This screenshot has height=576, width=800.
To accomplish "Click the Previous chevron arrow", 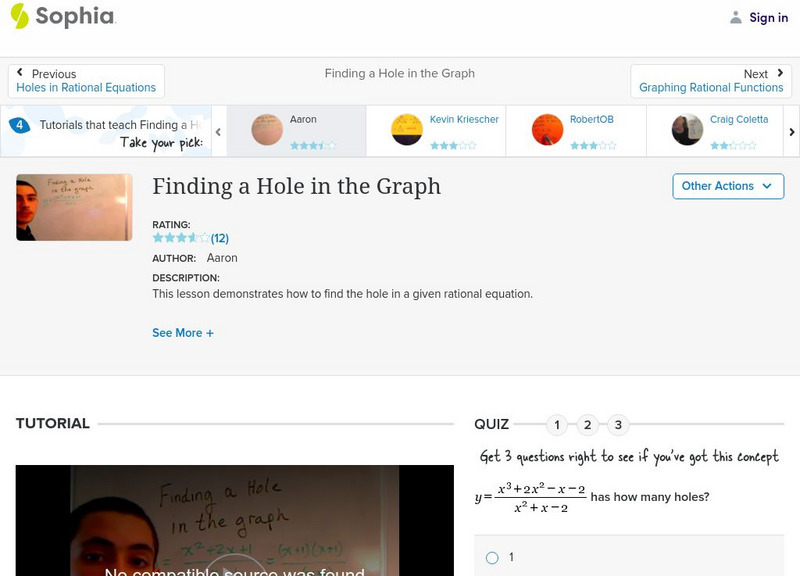I will click(22, 70).
